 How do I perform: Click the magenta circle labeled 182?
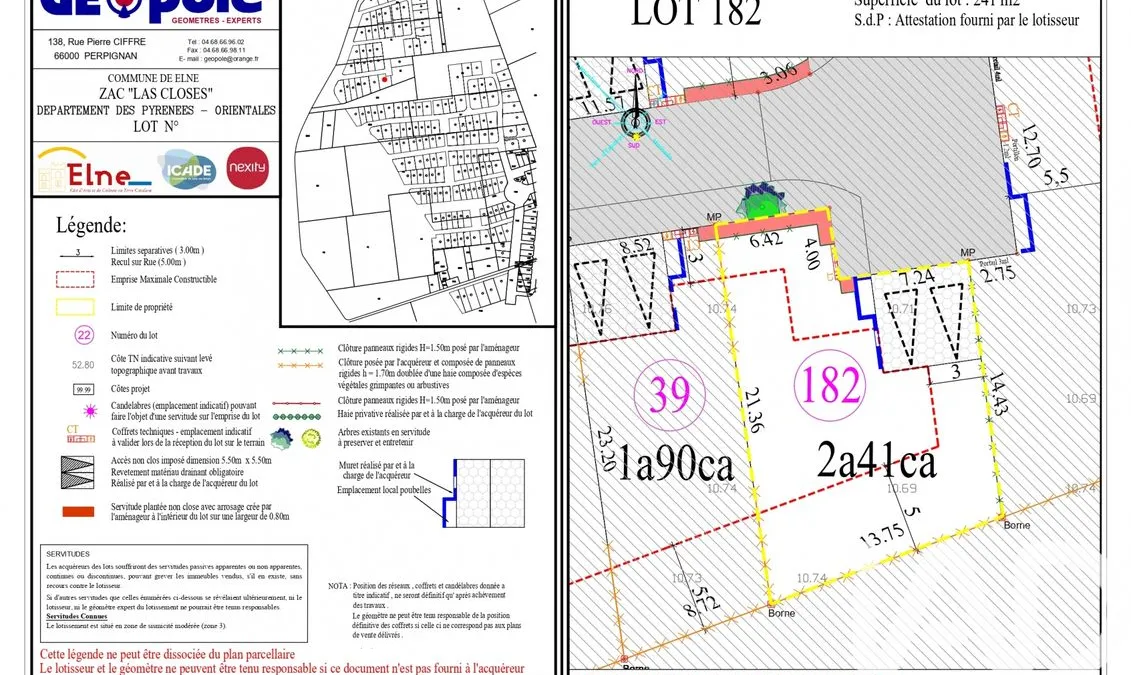pyautogui.click(x=829, y=384)
